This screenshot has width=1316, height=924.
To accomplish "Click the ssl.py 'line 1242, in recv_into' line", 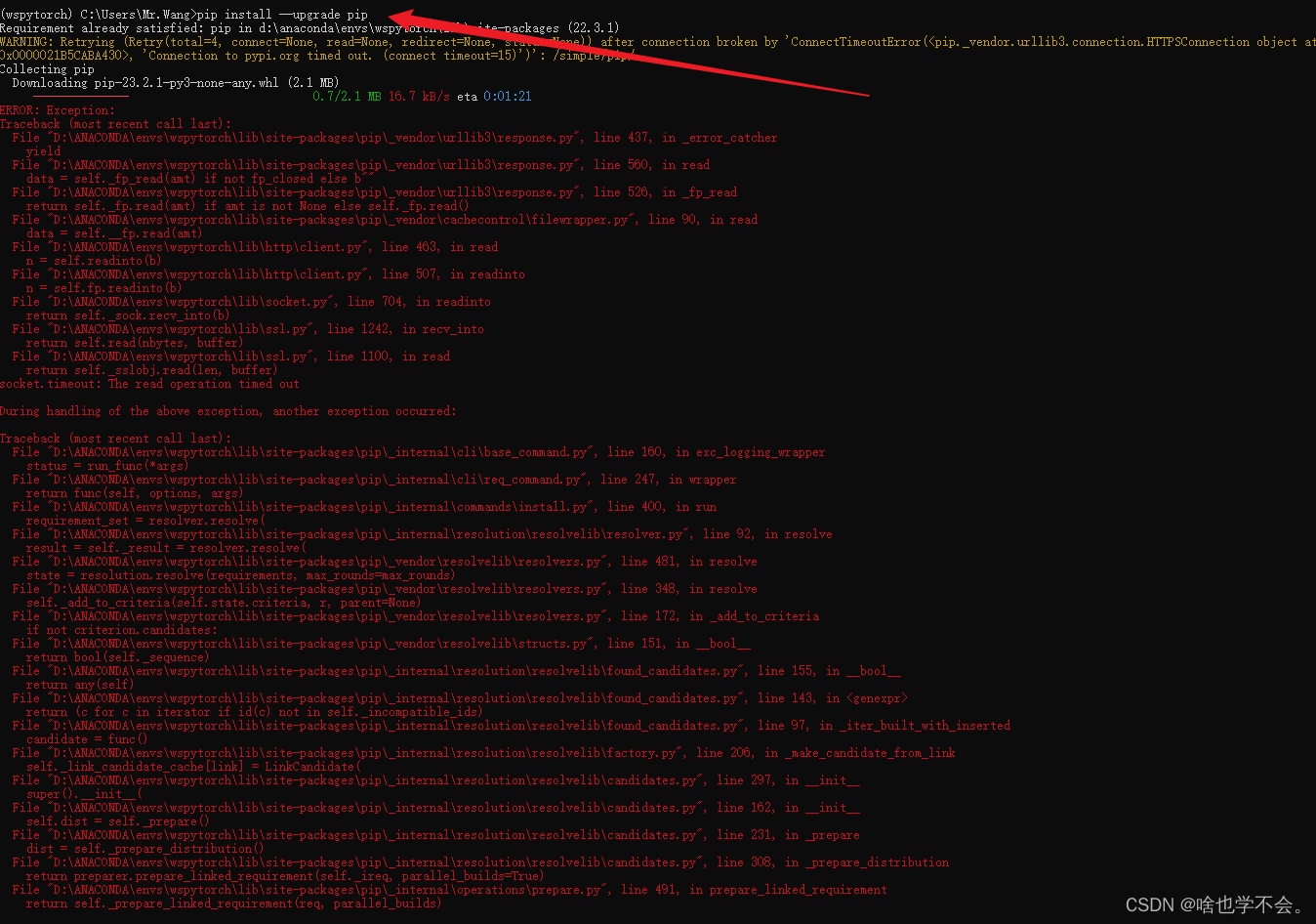I will [x=249, y=329].
